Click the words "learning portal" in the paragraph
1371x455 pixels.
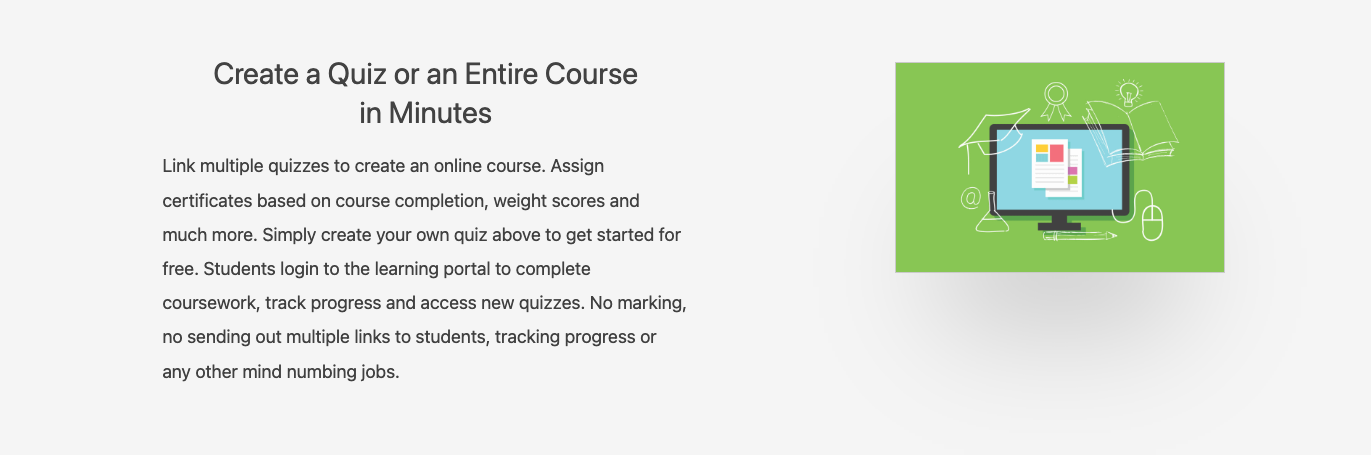(437, 269)
